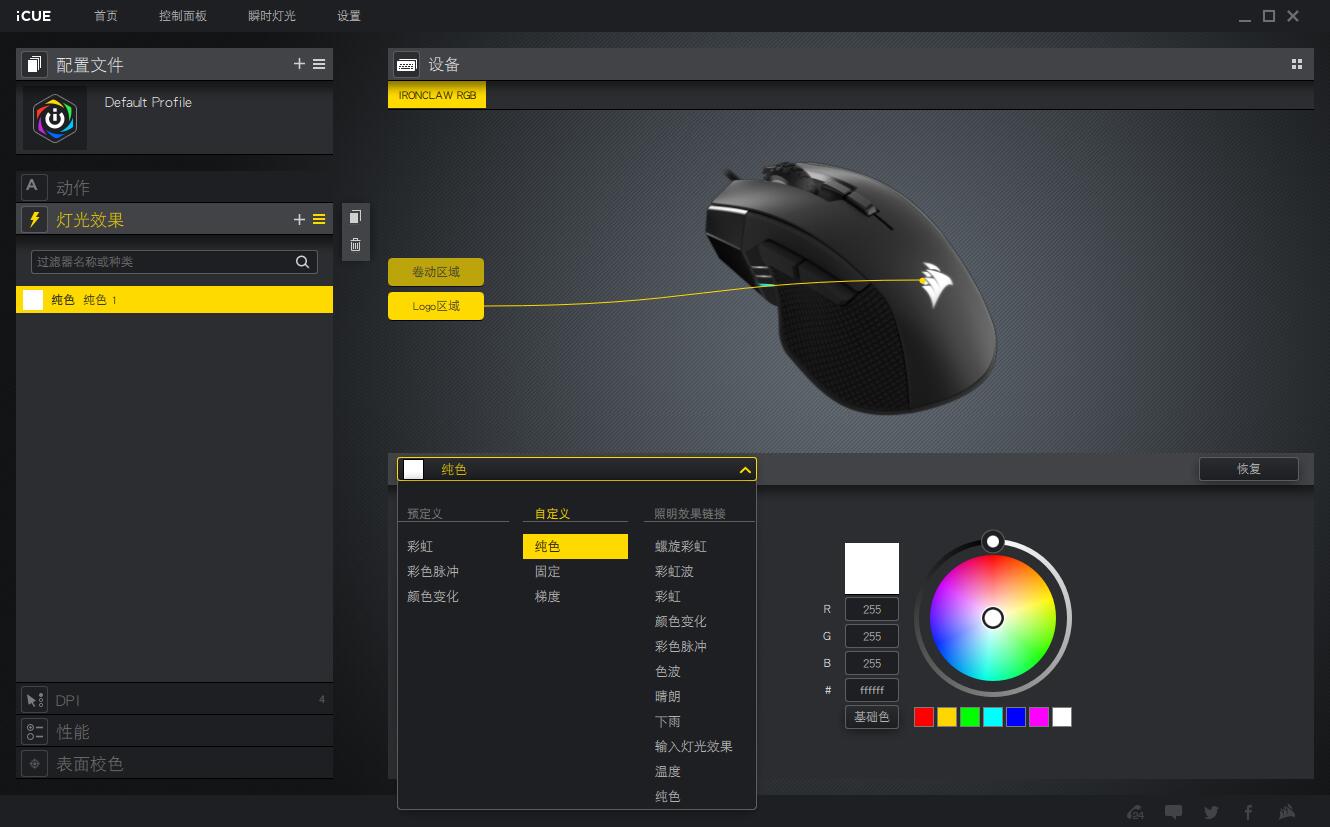Pick the green basic color swatch

(x=970, y=717)
